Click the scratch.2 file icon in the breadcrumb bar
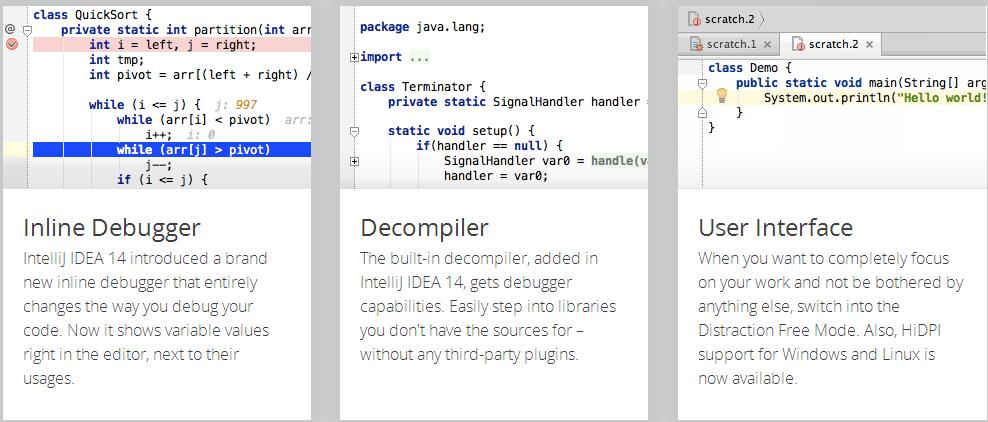Image resolution: width=988 pixels, height=422 pixels. pos(696,19)
